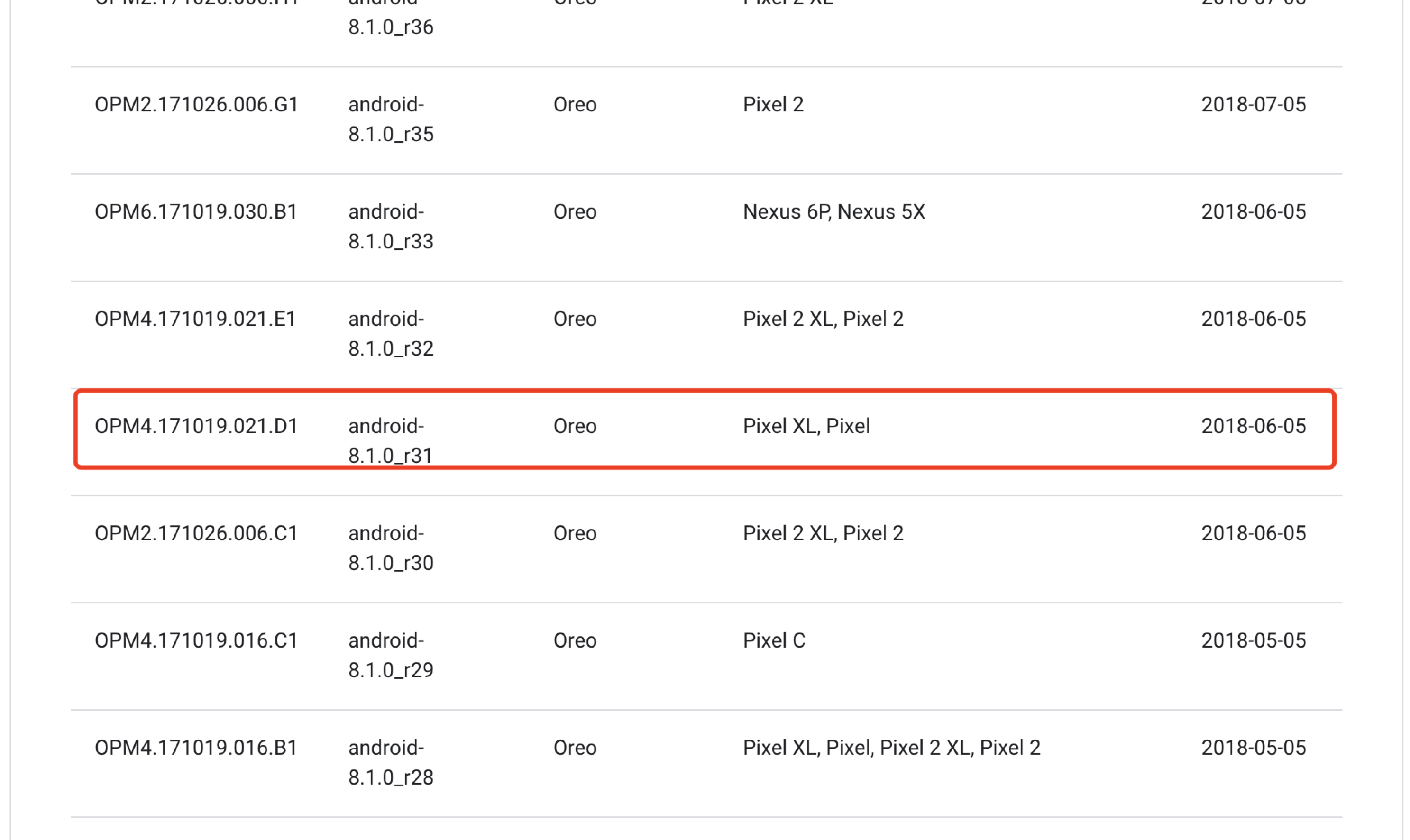Click build OPM4.171019.021.E1
Viewport: 1410px width, 840px height.
(x=195, y=319)
